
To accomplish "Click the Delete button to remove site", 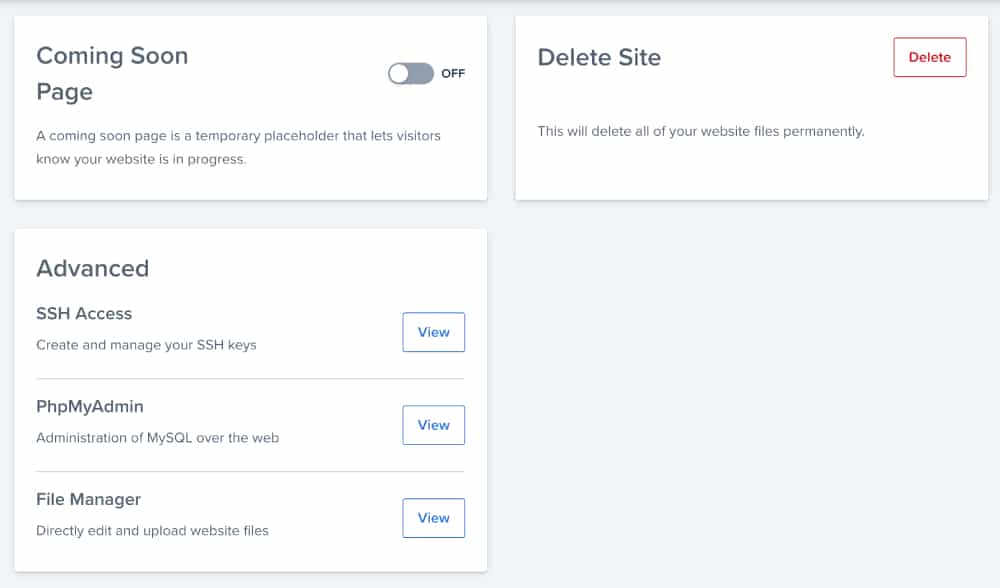I will coord(929,57).
